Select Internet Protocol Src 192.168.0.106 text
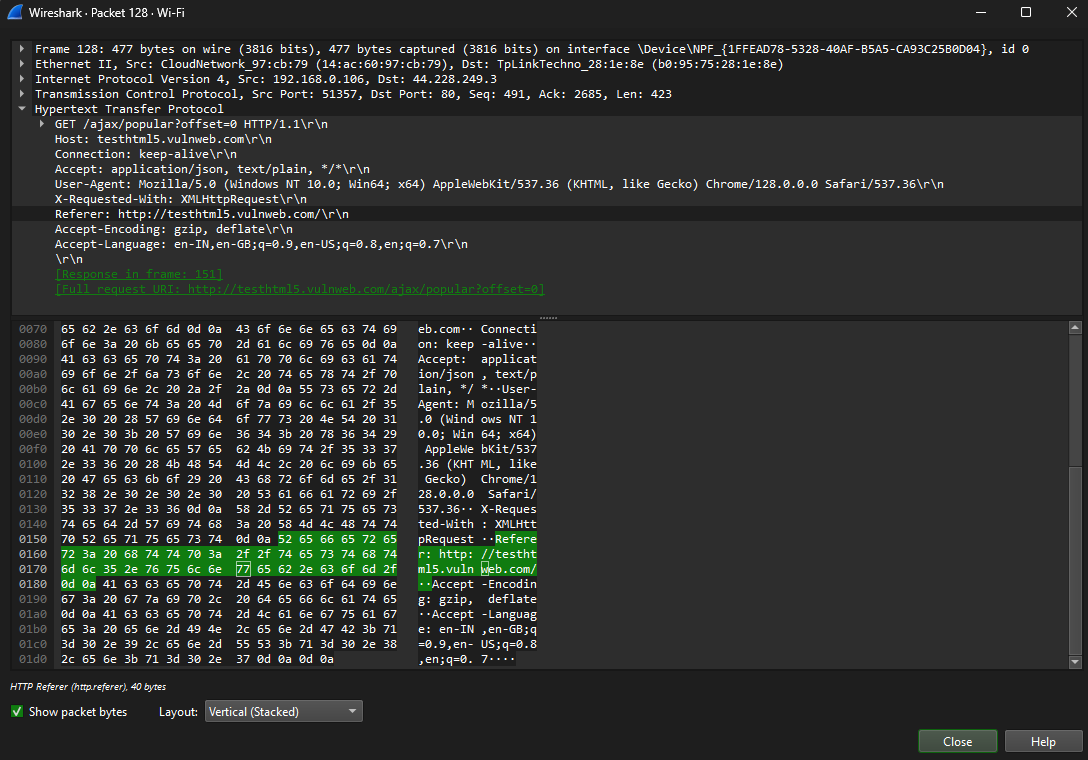This screenshot has height=760, width=1088. pyautogui.click(x=266, y=79)
